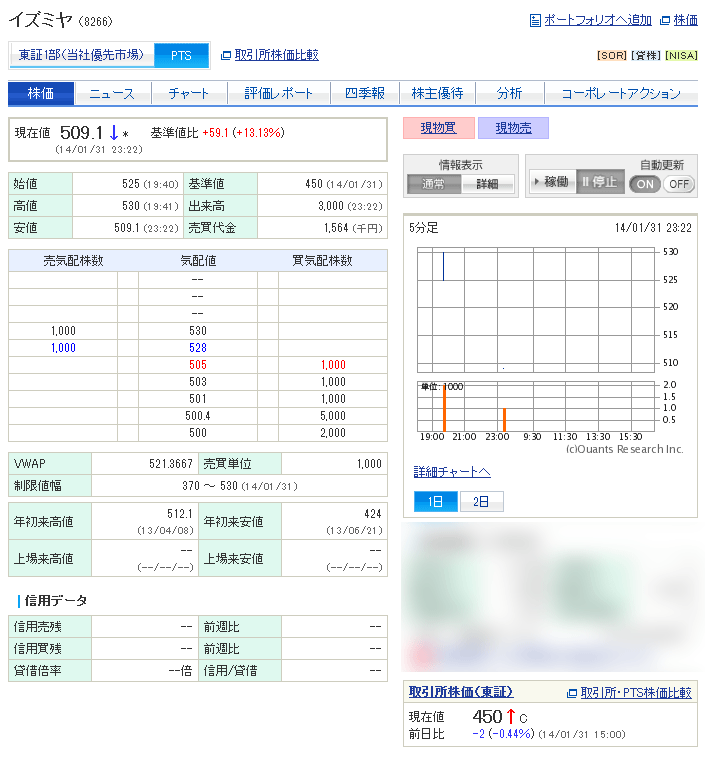Open 取引所株価(東証) link
The height and width of the screenshot is (759, 710).
(461, 692)
